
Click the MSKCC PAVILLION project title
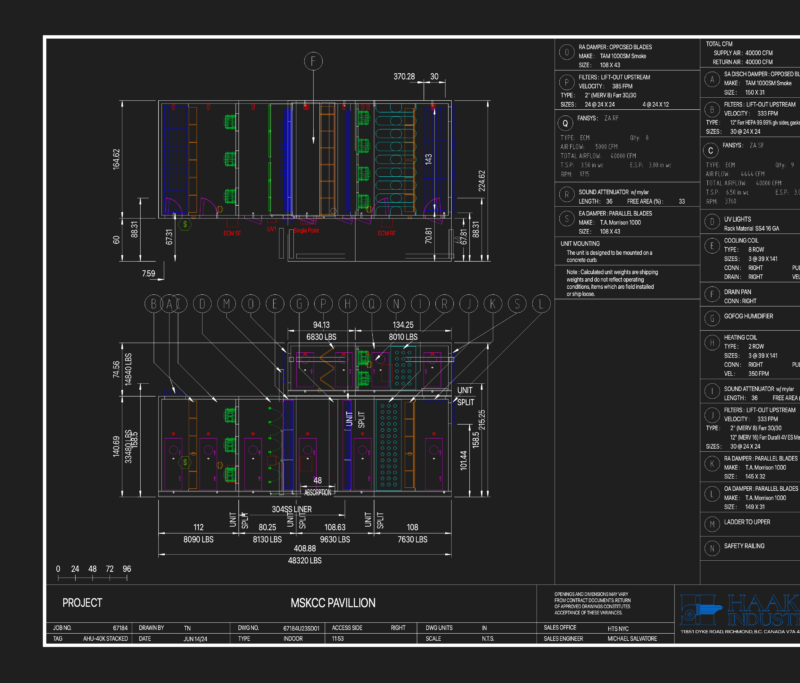click(x=333, y=603)
